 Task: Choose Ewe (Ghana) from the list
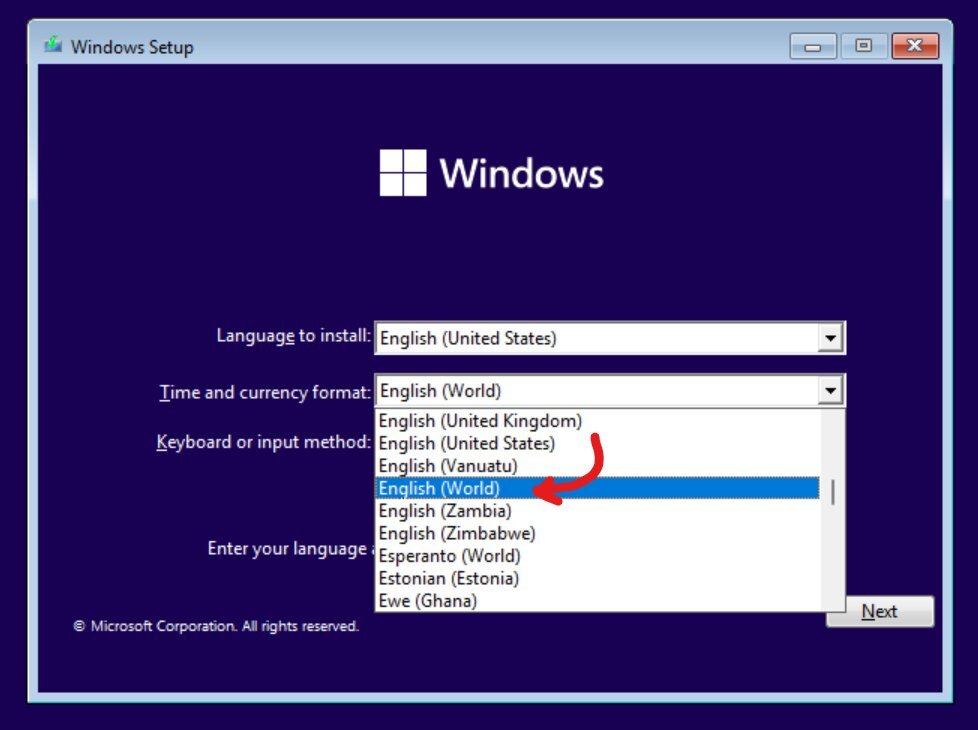598,601
